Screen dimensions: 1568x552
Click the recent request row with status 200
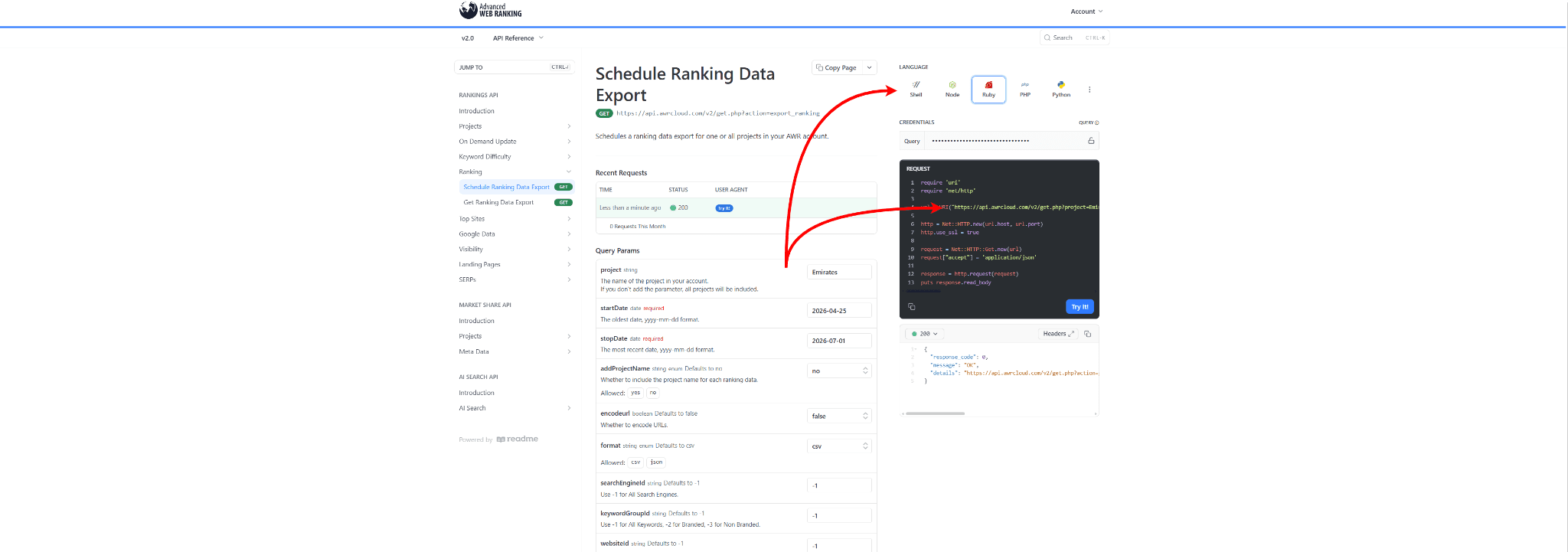point(736,207)
